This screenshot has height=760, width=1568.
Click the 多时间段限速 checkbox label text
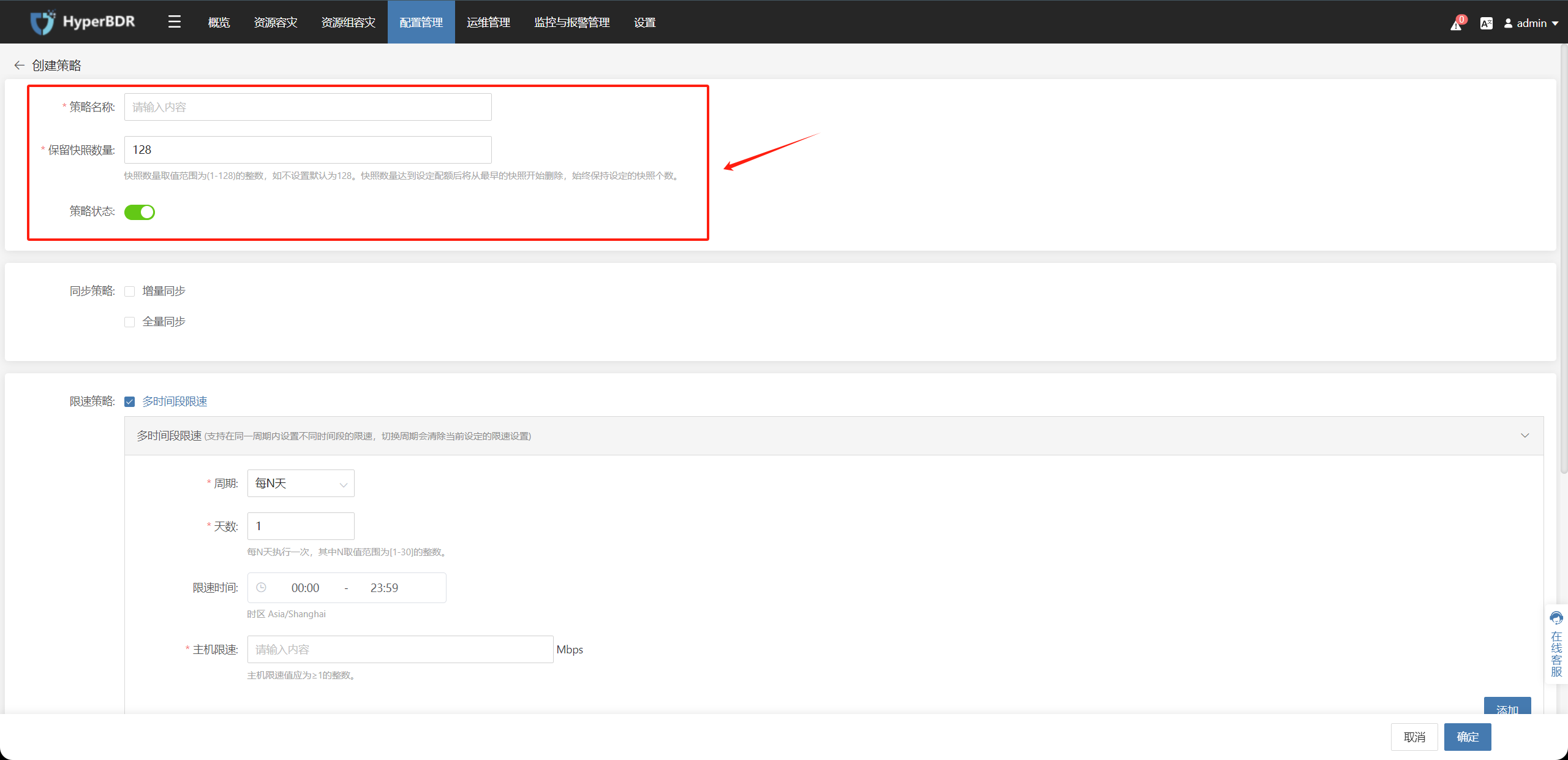tap(175, 401)
